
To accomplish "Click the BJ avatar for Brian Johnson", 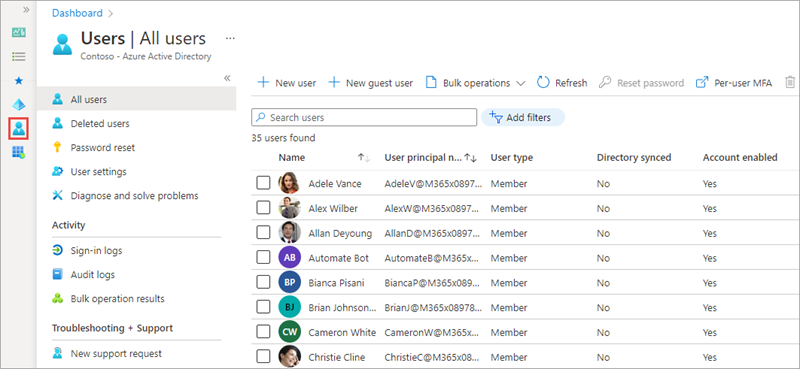I will [x=289, y=307].
